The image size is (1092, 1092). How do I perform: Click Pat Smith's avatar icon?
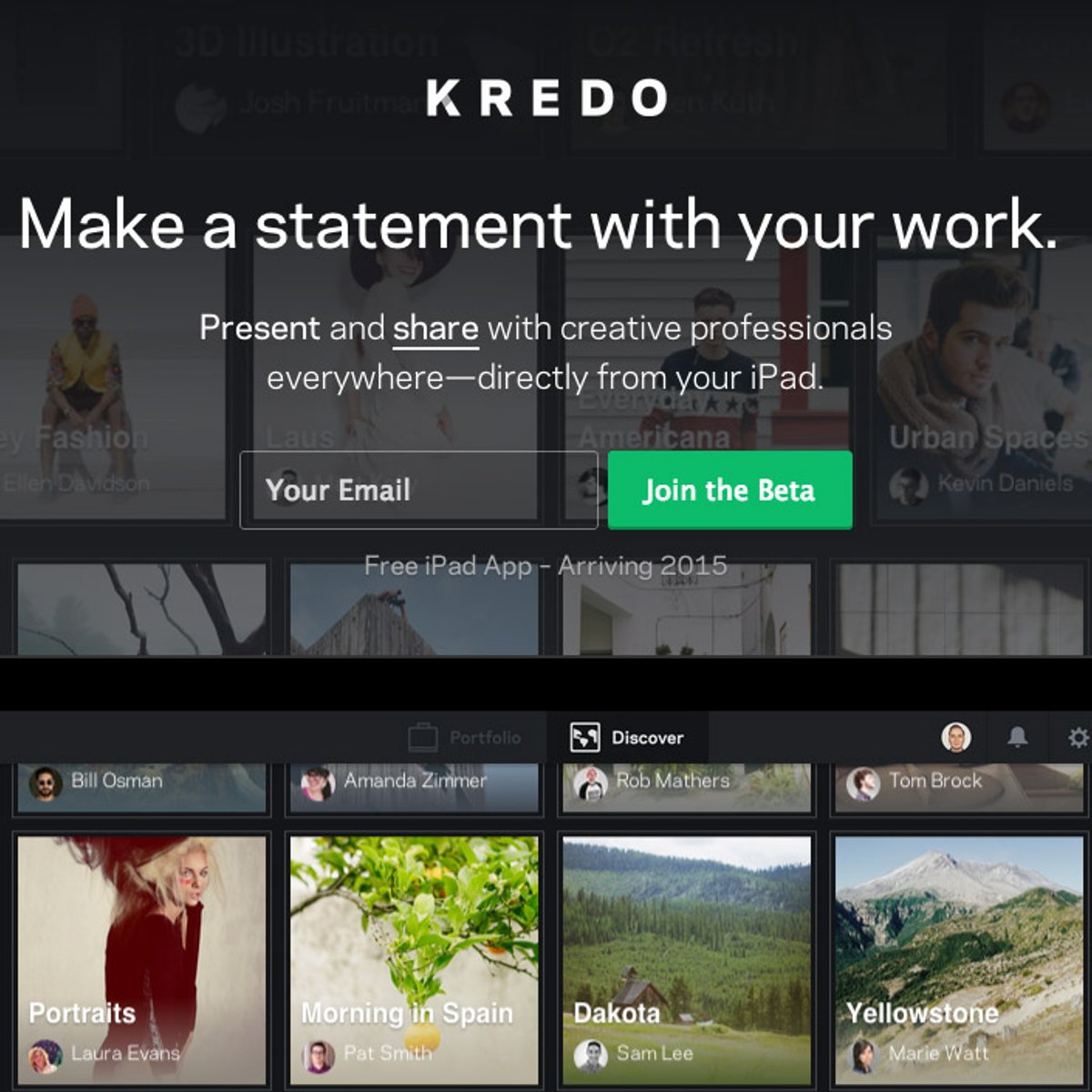pyautogui.click(x=318, y=1056)
